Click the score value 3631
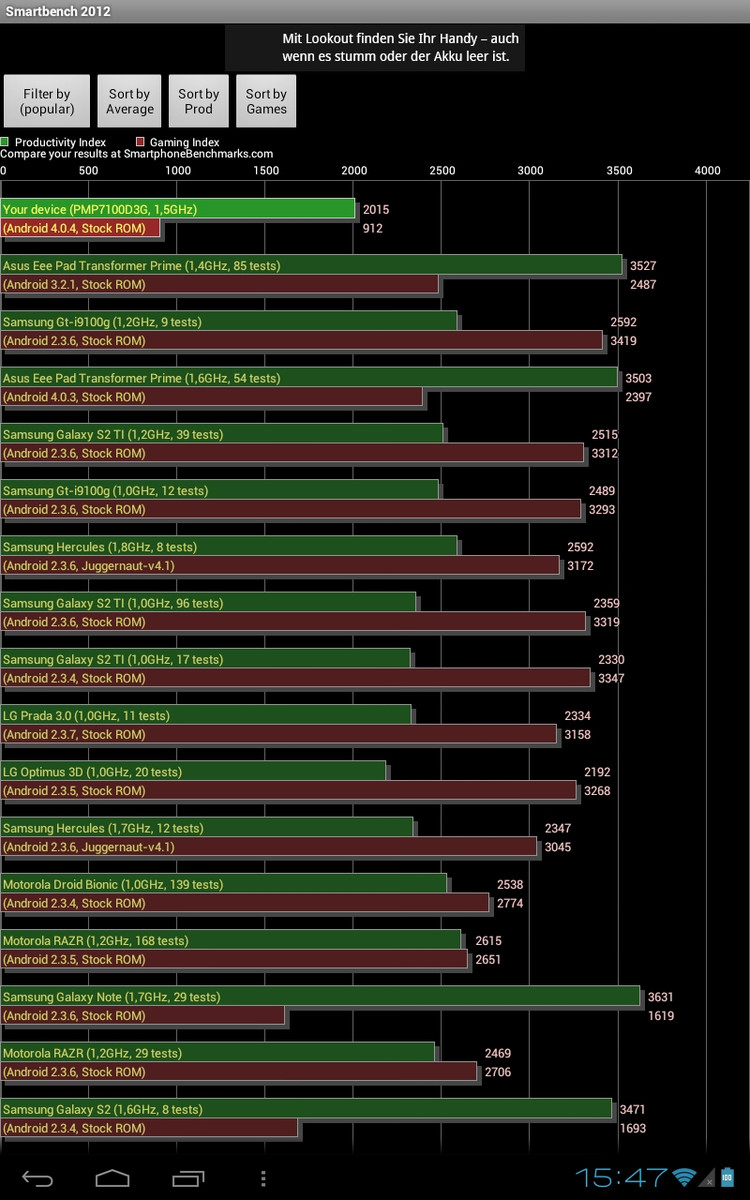The height and width of the screenshot is (1200, 750). pyautogui.click(x=661, y=997)
